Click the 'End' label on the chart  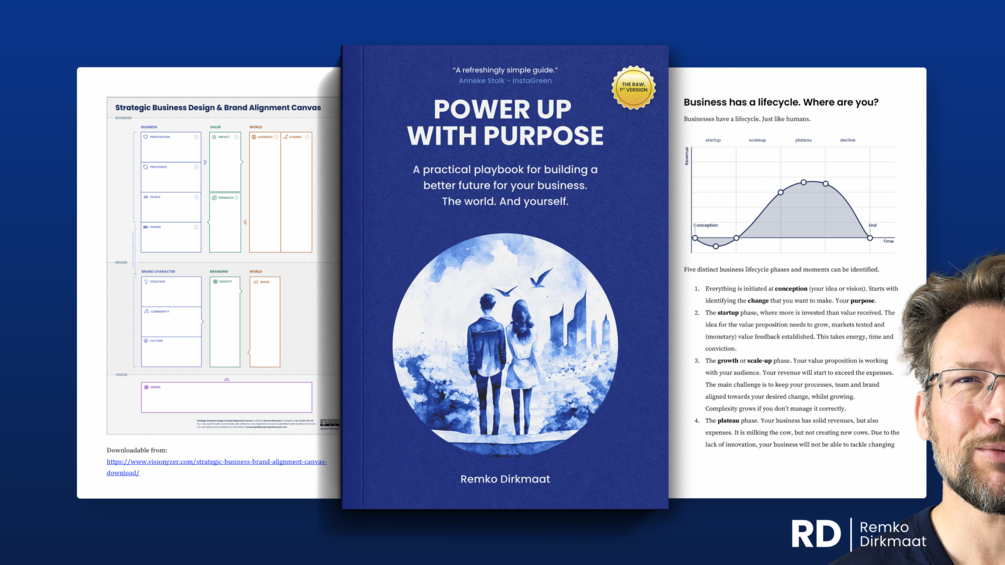point(872,225)
